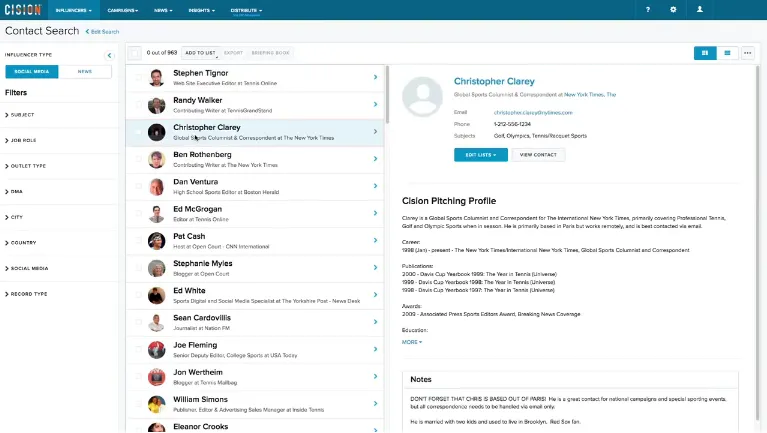Expand the Social Media filter

pos(26,269)
